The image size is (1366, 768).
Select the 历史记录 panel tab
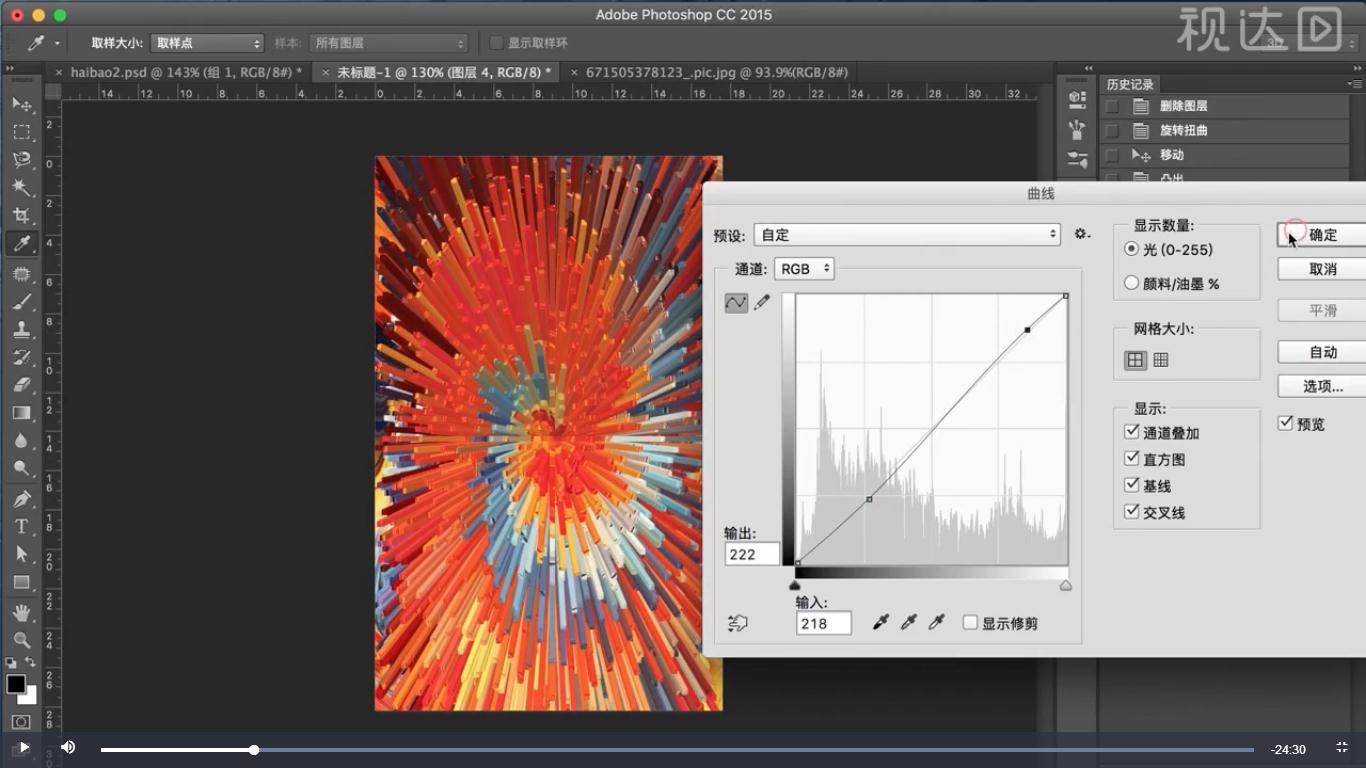click(x=1130, y=84)
